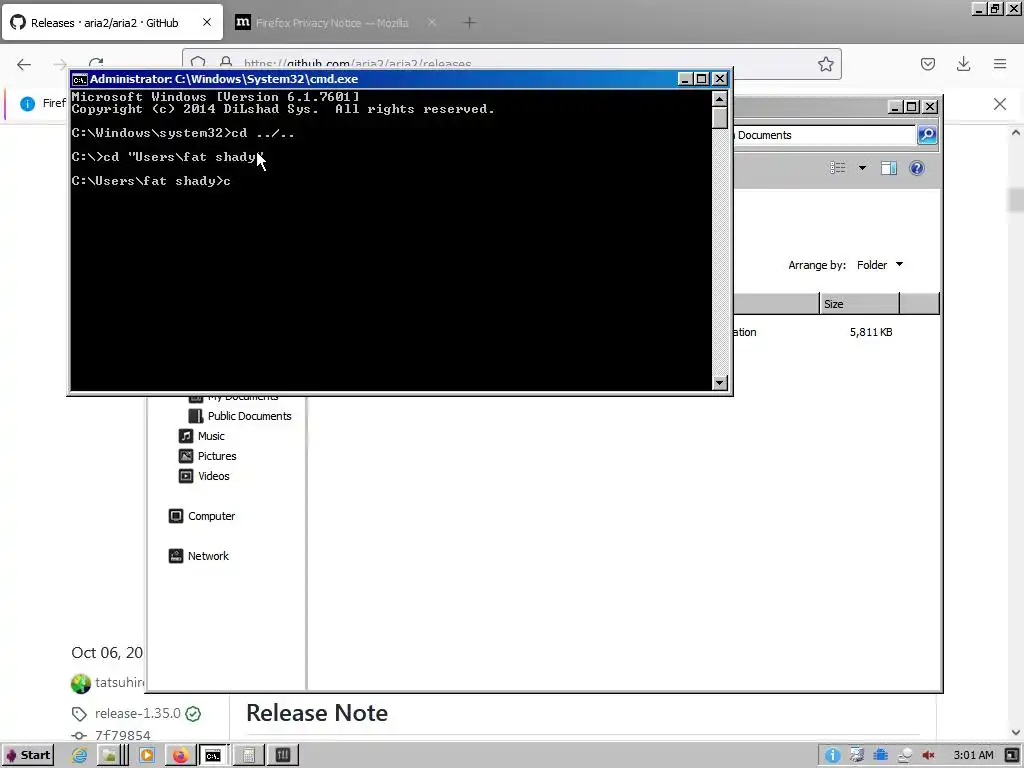Screen dimensions: 1024x768
Task: Open the Firefox downloads panel
Action: point(963,64)
